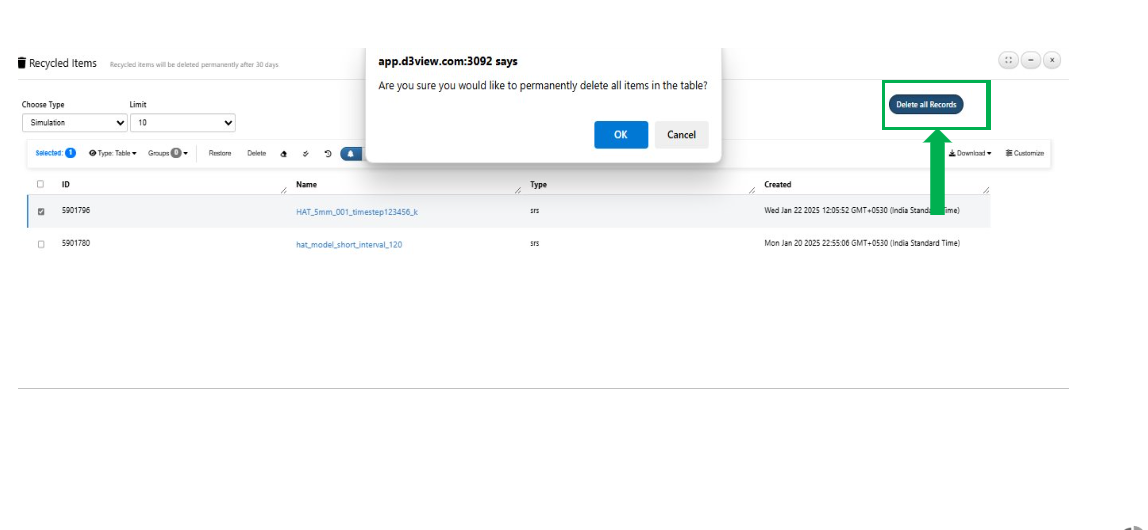Click the Customize columns icon

tap(1009, 153)
